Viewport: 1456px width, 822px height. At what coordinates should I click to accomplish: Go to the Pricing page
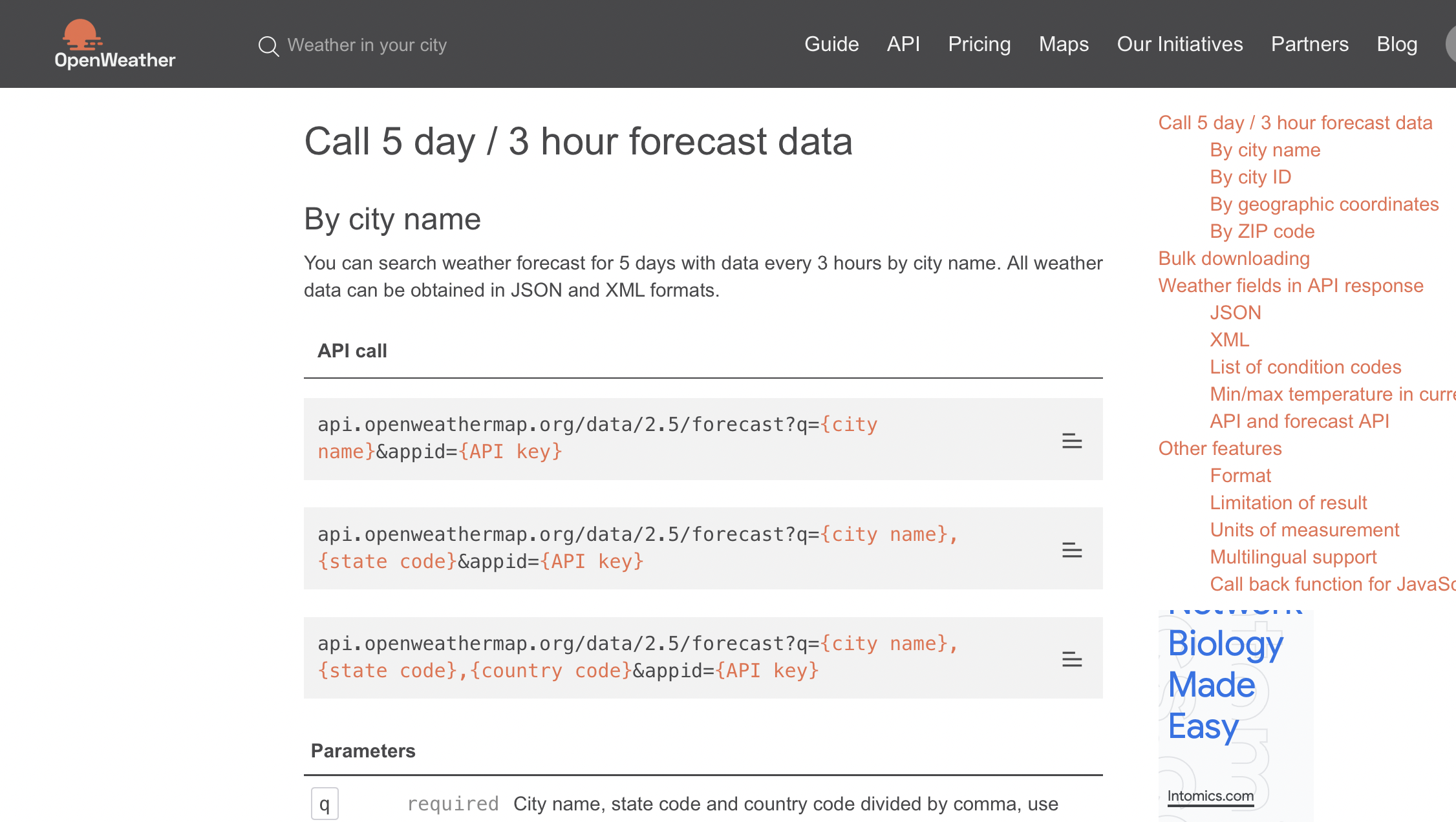pos(979,44)
